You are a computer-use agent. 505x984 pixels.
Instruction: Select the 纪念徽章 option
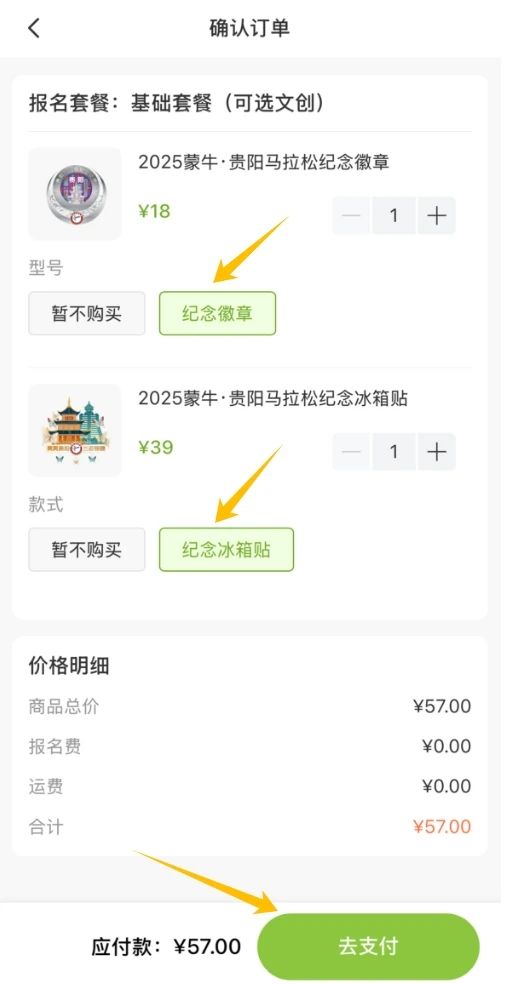217,313
